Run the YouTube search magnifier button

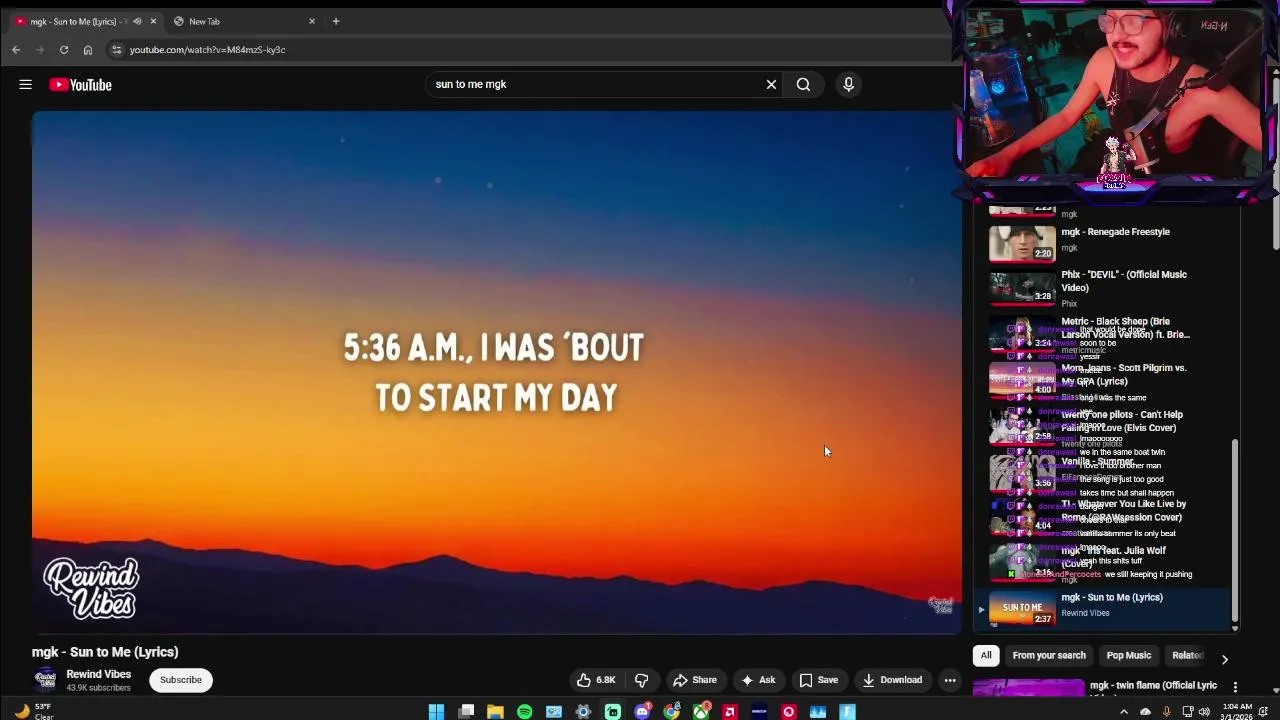[803, 85]
